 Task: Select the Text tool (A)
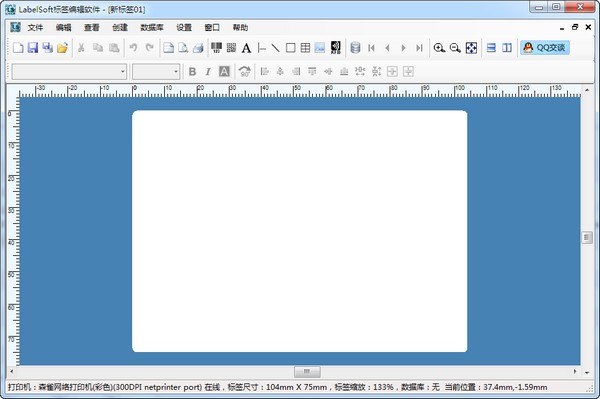(x=246, y=48)
